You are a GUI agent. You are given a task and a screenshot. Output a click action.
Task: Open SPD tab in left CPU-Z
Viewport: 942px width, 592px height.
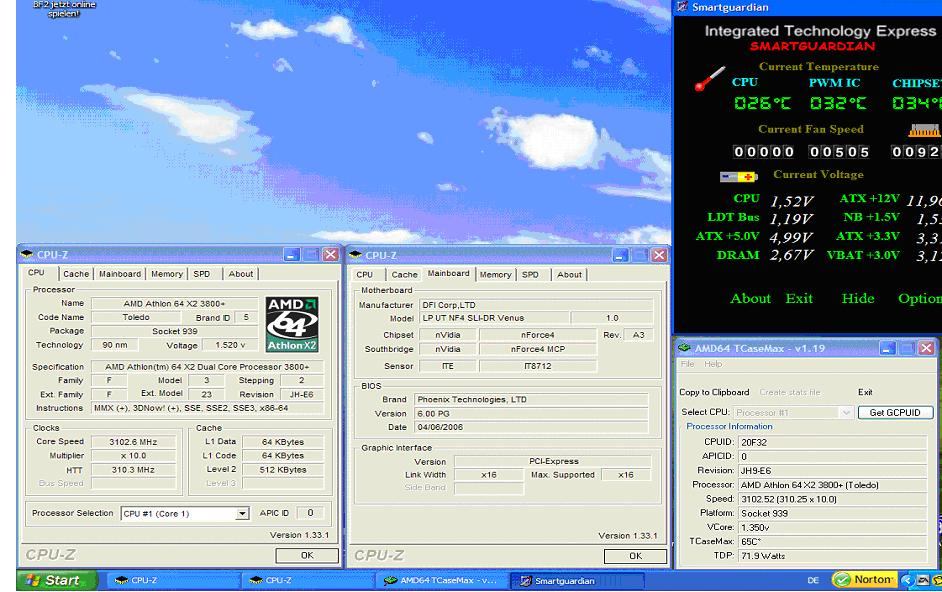[x=202, y=273]
